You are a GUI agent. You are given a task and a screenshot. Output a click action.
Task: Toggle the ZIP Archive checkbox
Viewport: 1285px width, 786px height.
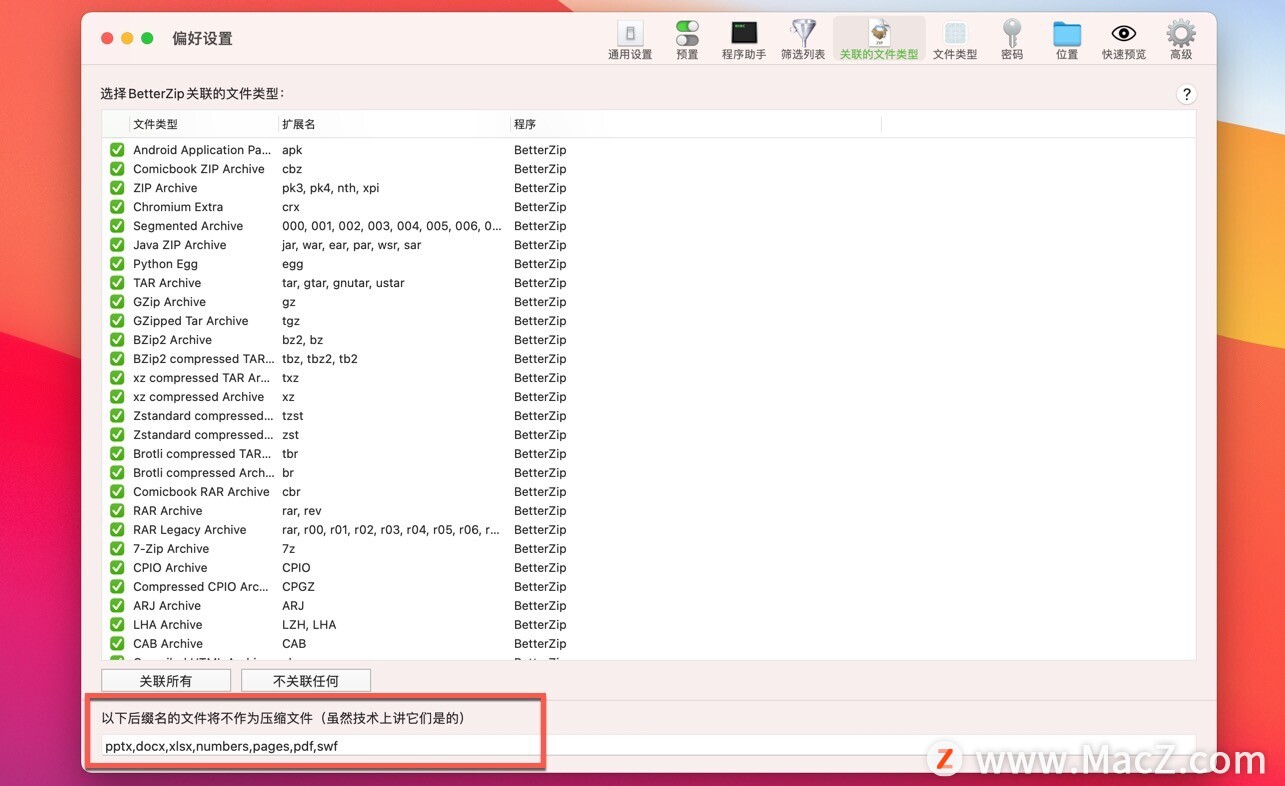pyautogui.click(x=117, y=188)
